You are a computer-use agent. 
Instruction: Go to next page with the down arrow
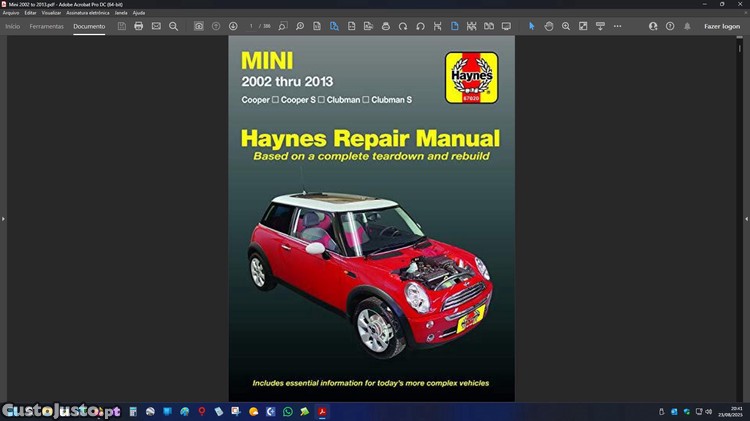point(233,26)
